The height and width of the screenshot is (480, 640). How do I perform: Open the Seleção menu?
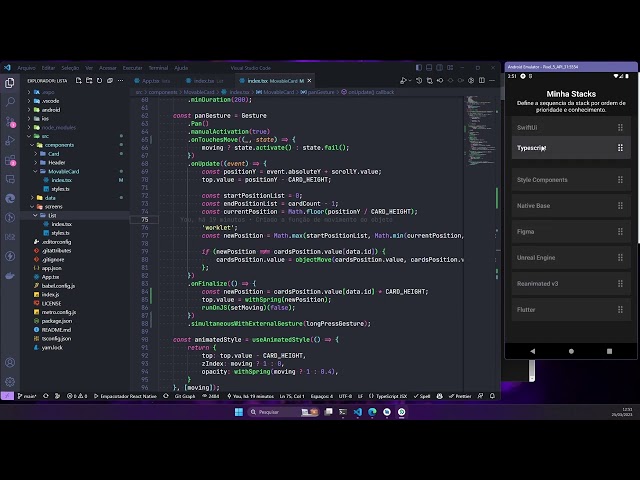(70, 68)
